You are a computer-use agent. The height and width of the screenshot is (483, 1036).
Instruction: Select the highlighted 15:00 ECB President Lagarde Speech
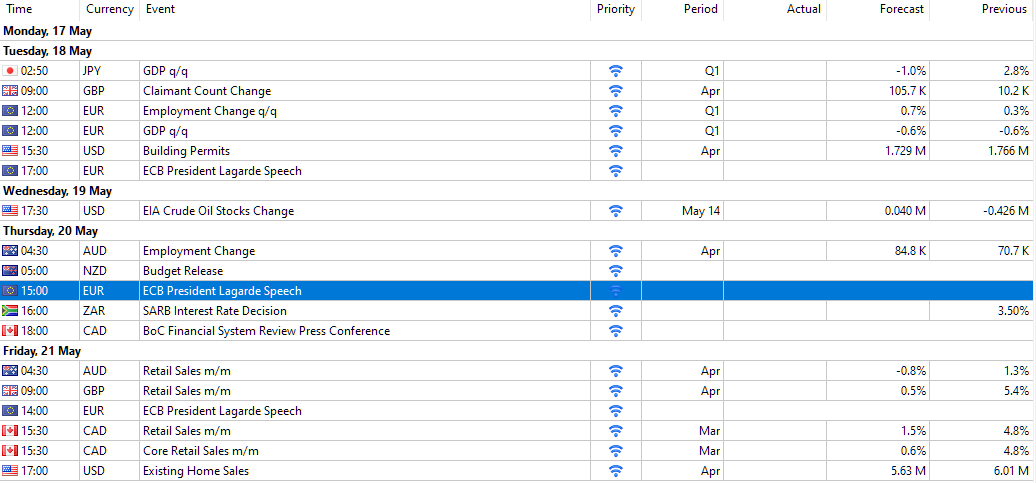pos(222,291)
